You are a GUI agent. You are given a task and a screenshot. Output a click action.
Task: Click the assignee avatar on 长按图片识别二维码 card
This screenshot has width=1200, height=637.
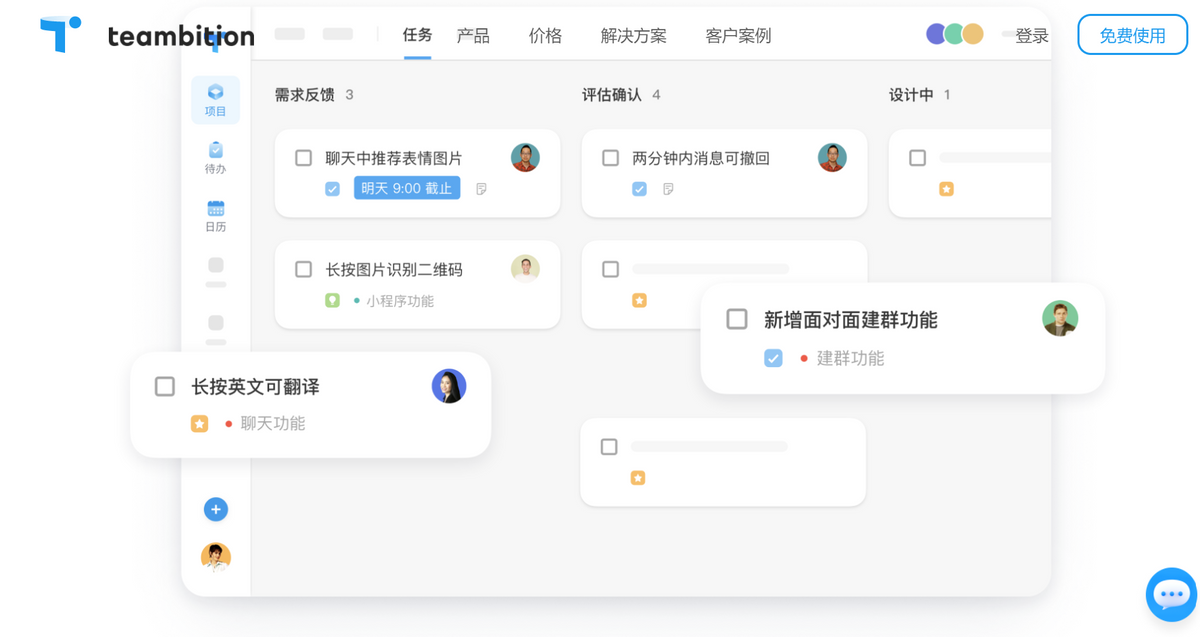click(x=525, y=268)
